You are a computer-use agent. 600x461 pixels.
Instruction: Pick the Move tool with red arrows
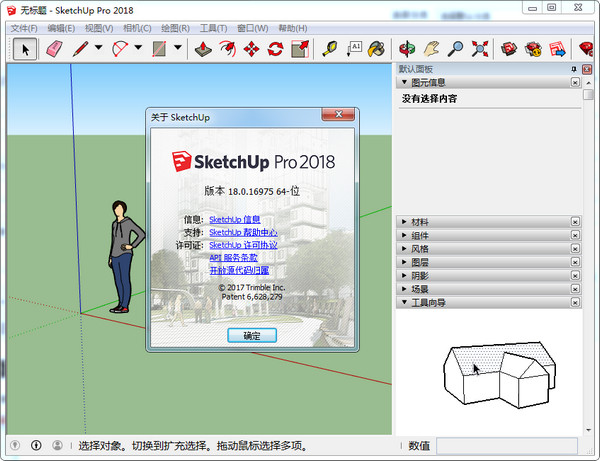point(251,48)
